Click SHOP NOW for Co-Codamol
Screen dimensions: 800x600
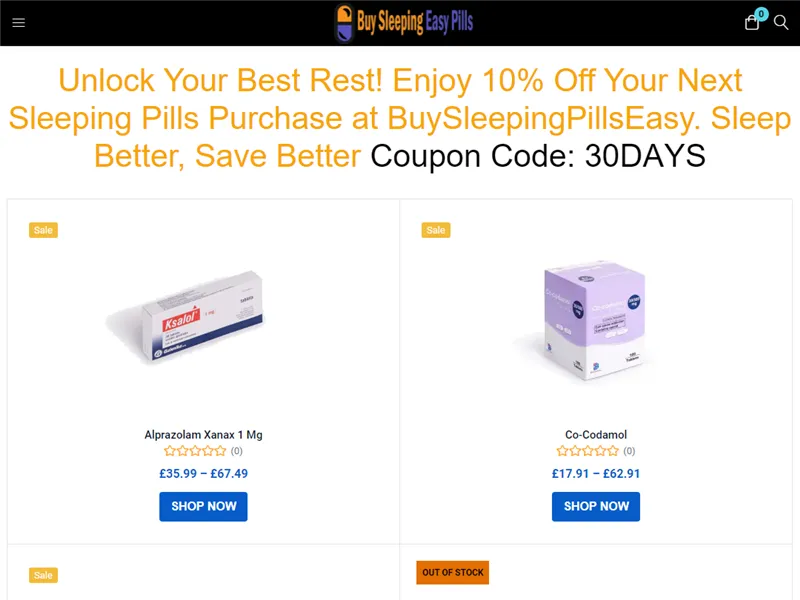tap(595, 506)
